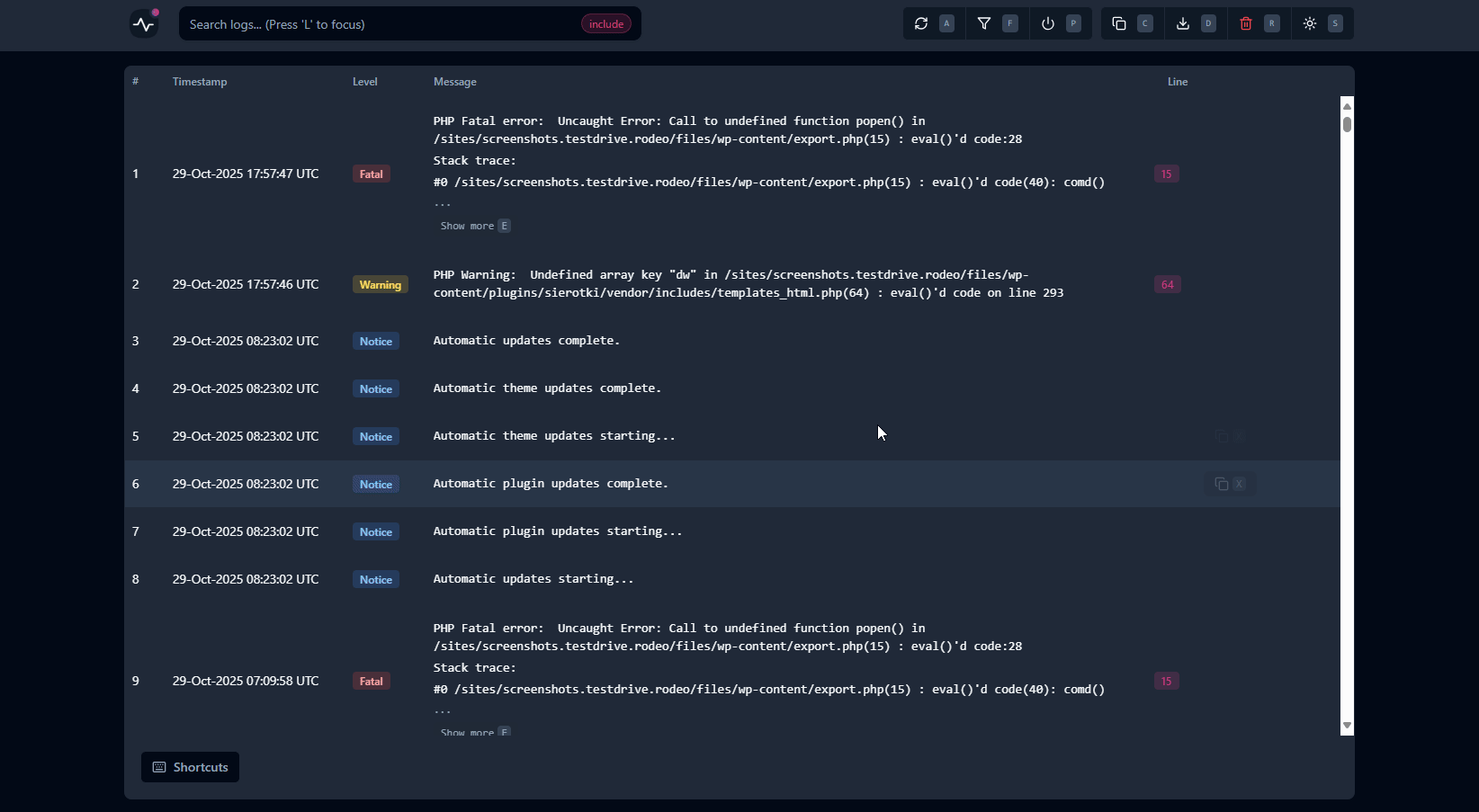Copy row 6 log entry icon
Image resolution: width=1479 pixels, height=812 pixels.
(x=1221, y=484)
